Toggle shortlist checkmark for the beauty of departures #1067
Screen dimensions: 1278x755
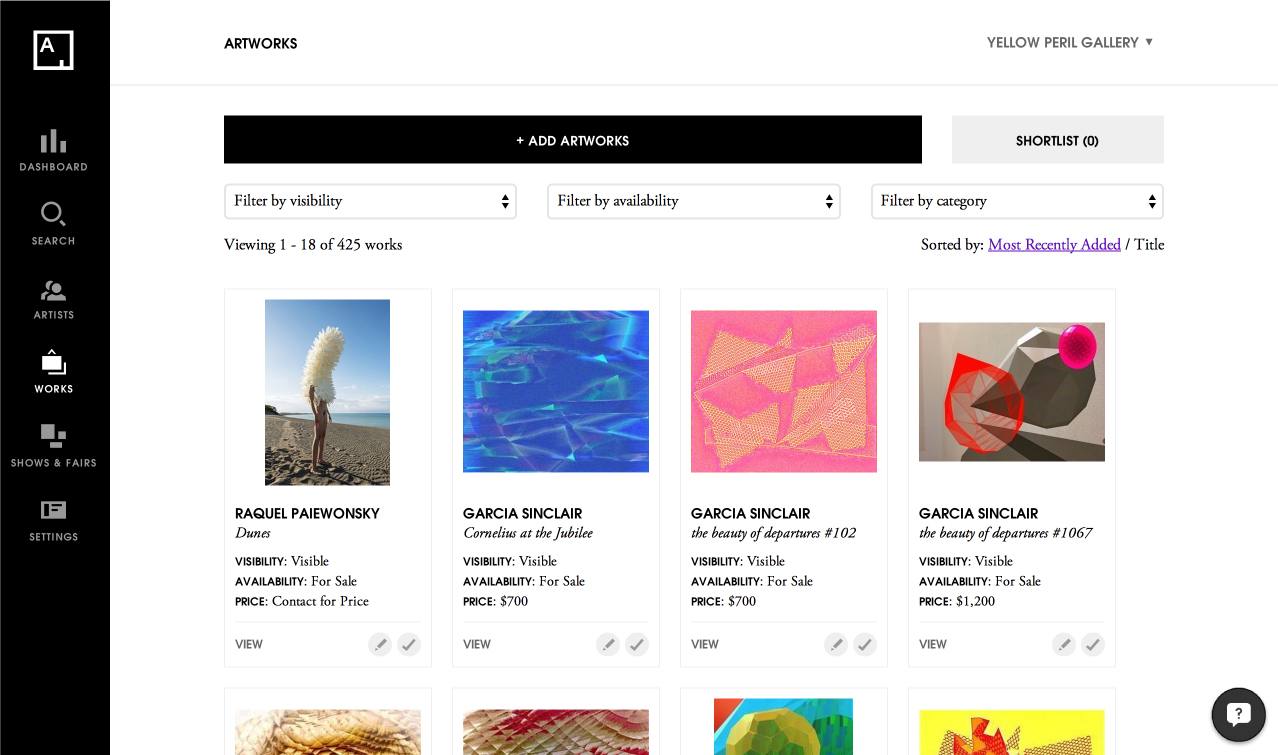[1093, 645]
